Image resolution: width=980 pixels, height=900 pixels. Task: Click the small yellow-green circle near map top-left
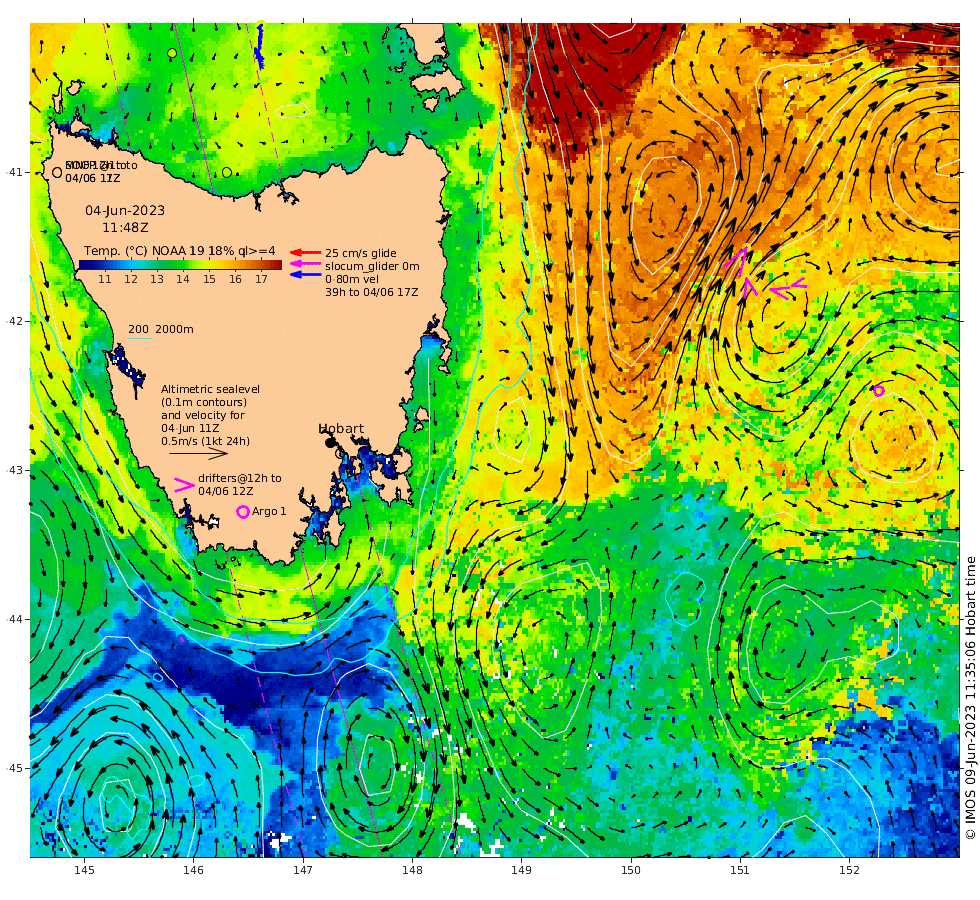click(x=172, y=53)
